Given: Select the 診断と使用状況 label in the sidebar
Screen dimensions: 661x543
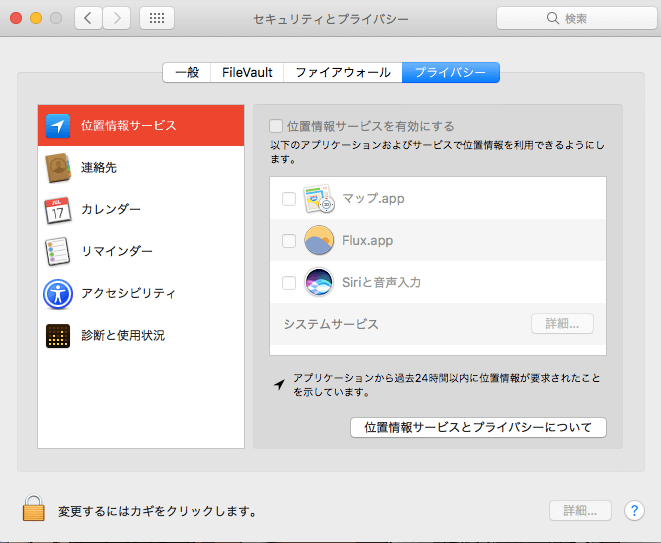Looking at the screenshot, I should point(123,335).
